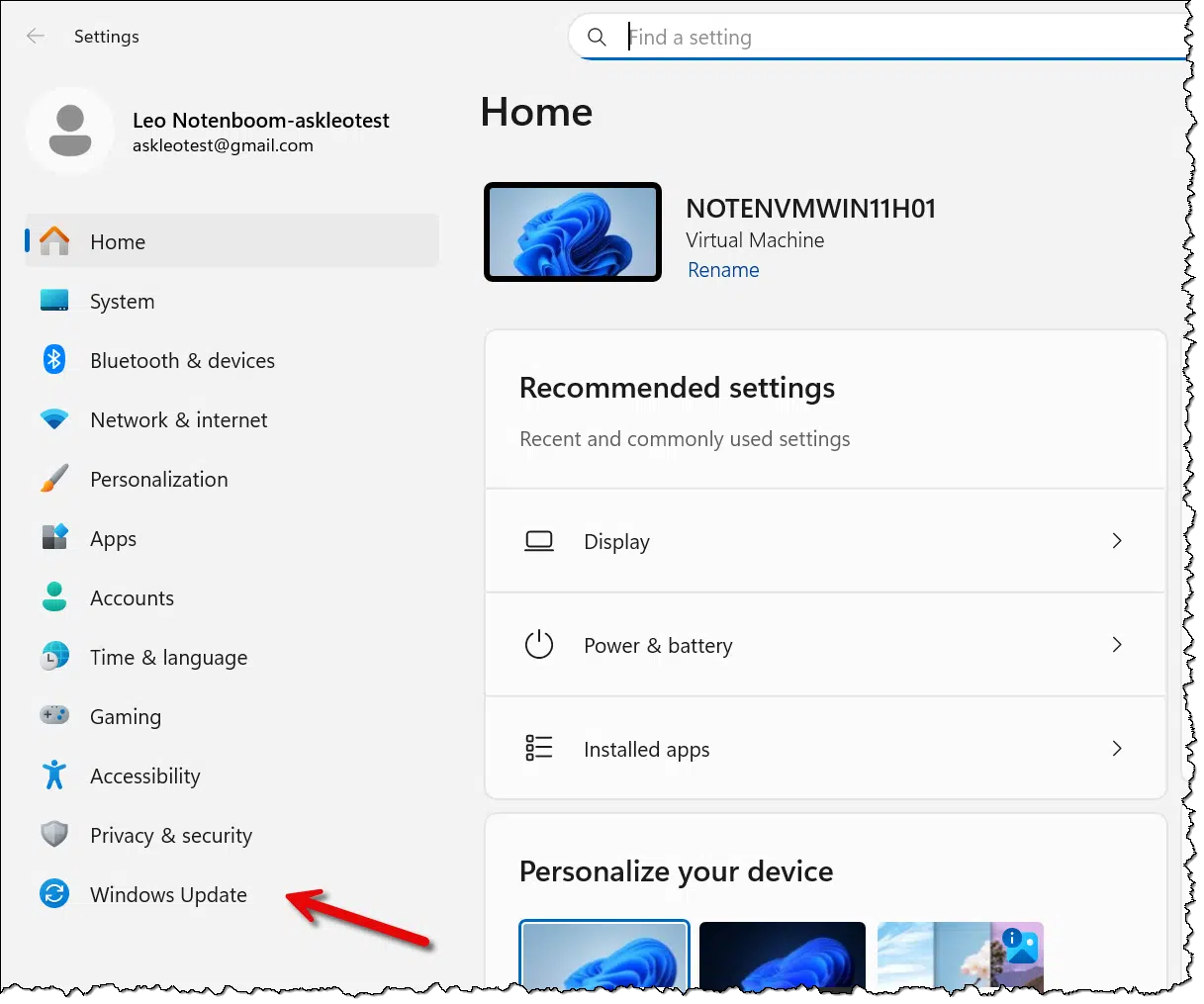Click the System monitor icon
Image resolution: width=1204 pixels, height=1004 pixels.
pyautogui.click(x=54, y=301)
